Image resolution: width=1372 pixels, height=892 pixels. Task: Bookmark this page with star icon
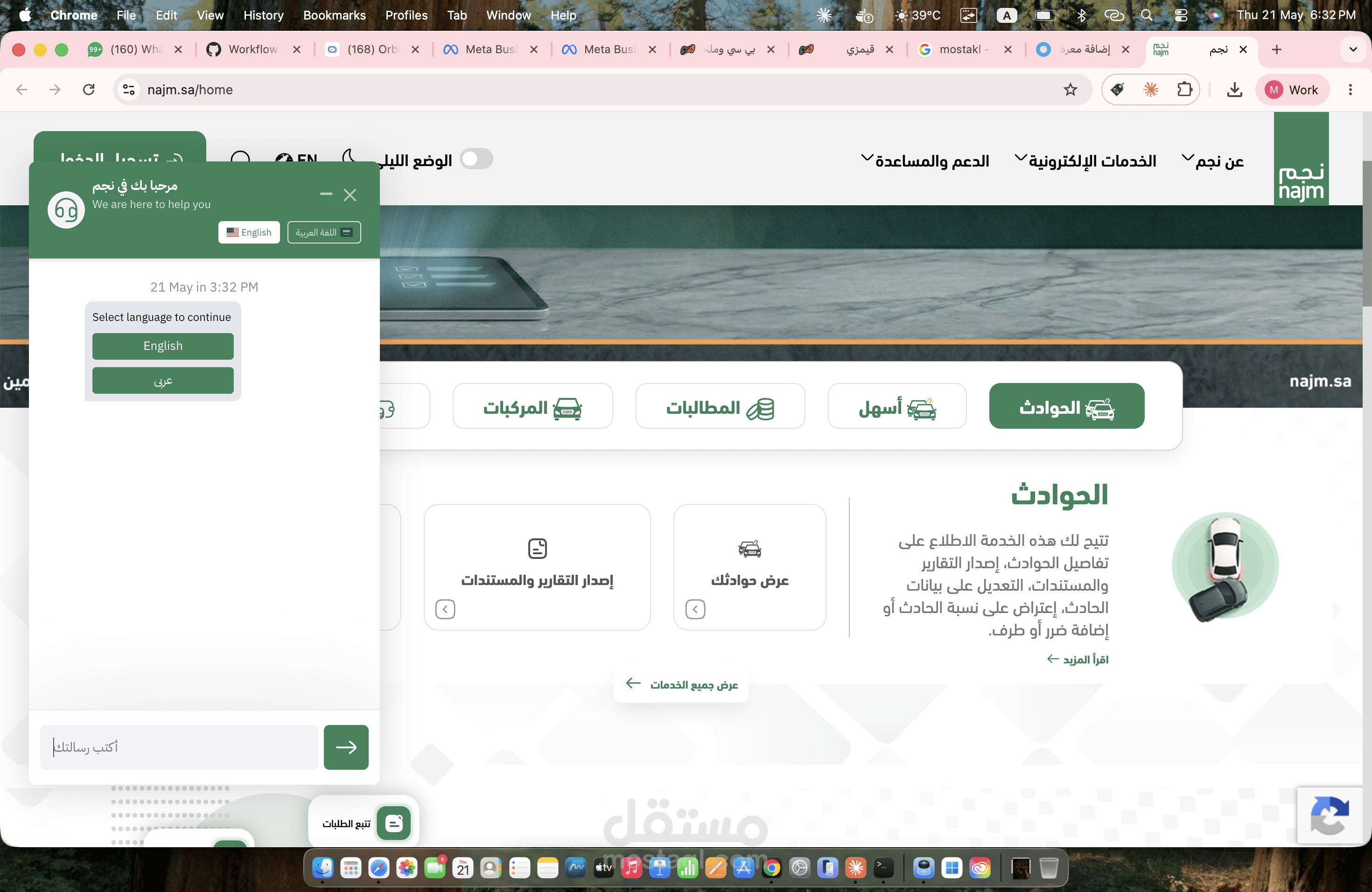coord(1071,89)
